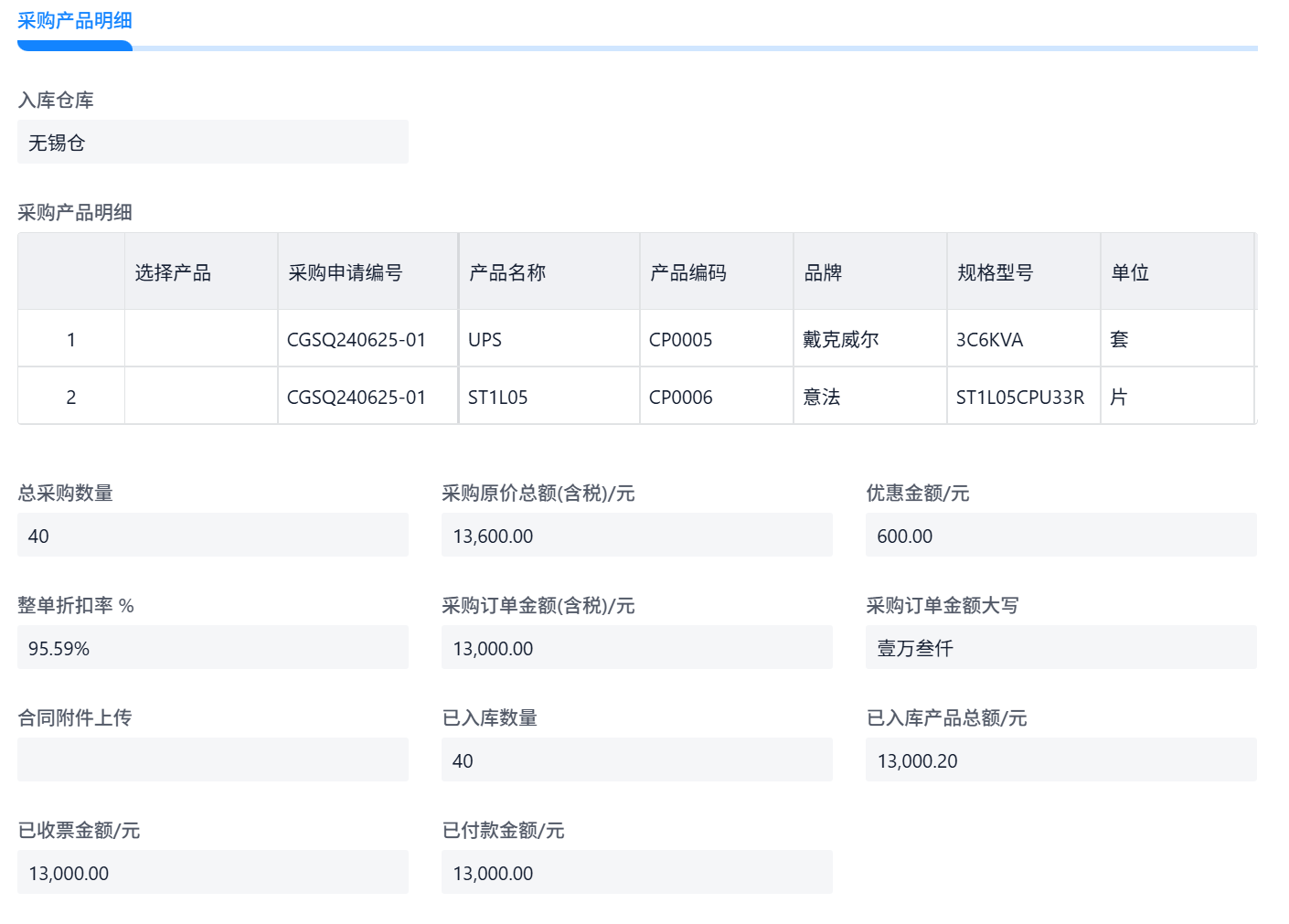The width and height of the screenshot is (1289, 924).
Task: Open the 采购产品明细 tab at top
Action: pos(75,21)
